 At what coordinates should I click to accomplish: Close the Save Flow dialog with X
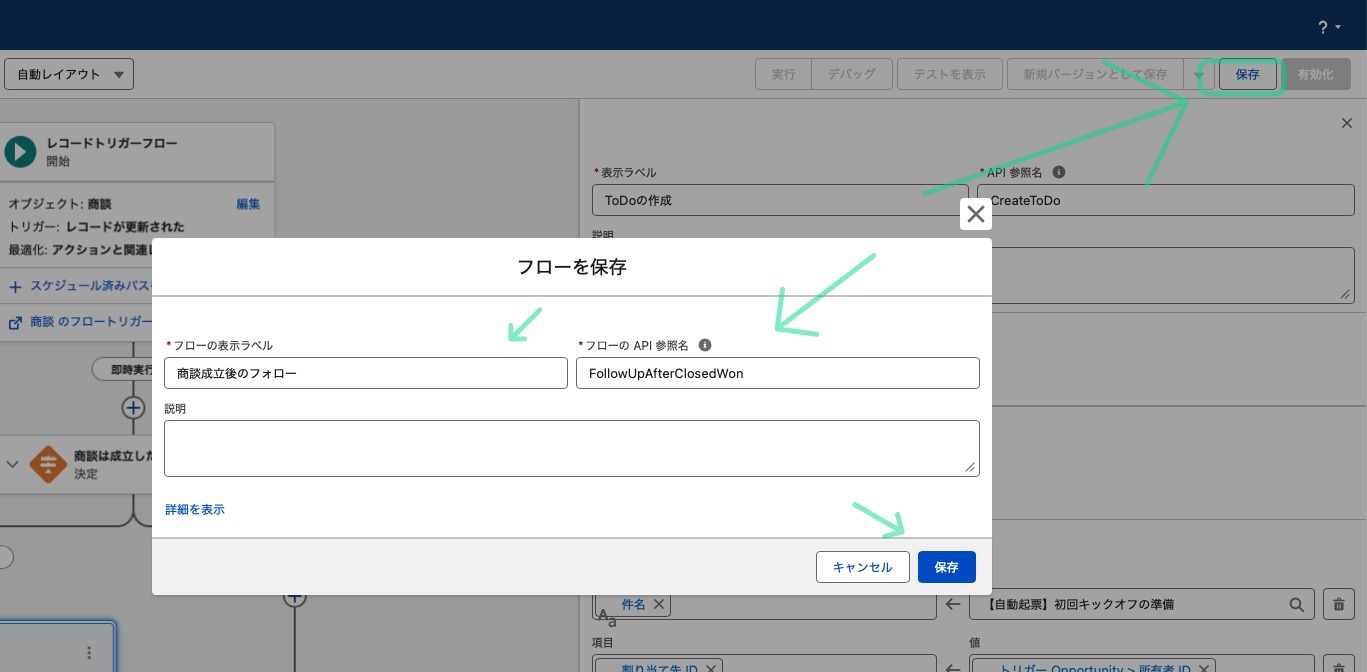pyautogui.click(x=976, y=214)
